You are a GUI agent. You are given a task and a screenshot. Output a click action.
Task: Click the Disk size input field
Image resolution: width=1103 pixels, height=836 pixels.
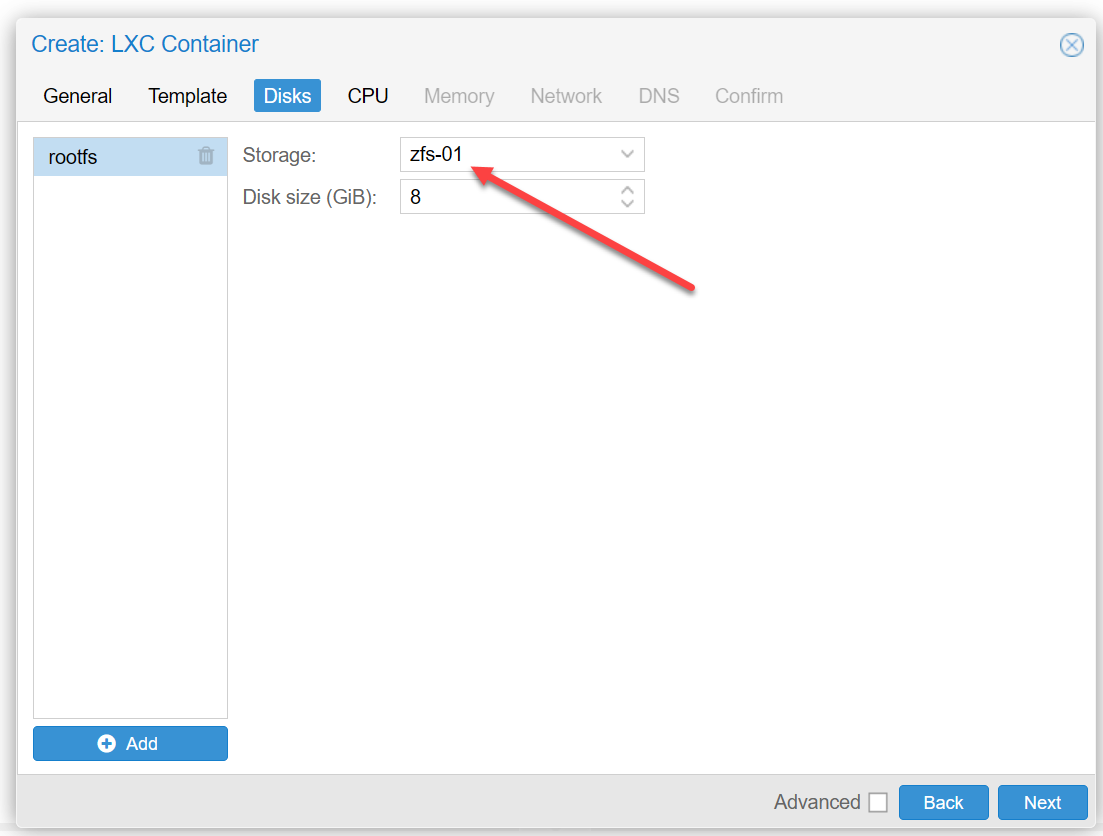tap(522, 196)
